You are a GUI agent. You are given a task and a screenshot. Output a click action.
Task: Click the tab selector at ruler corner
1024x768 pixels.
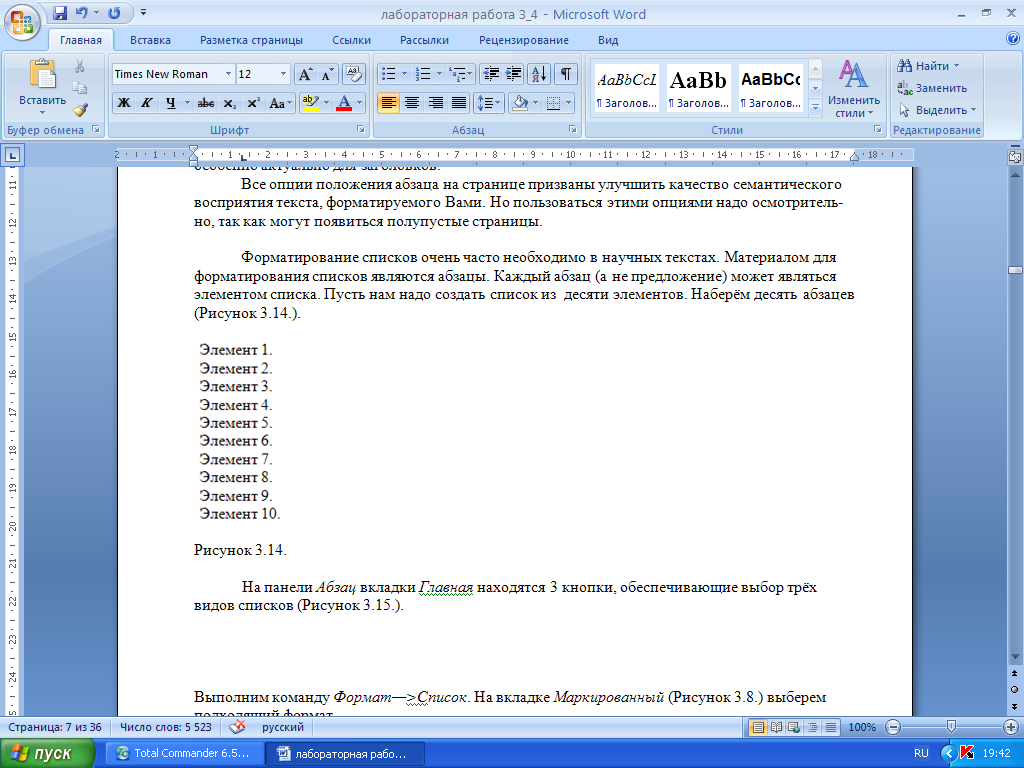pyautogui.click(x=12, y=155)
